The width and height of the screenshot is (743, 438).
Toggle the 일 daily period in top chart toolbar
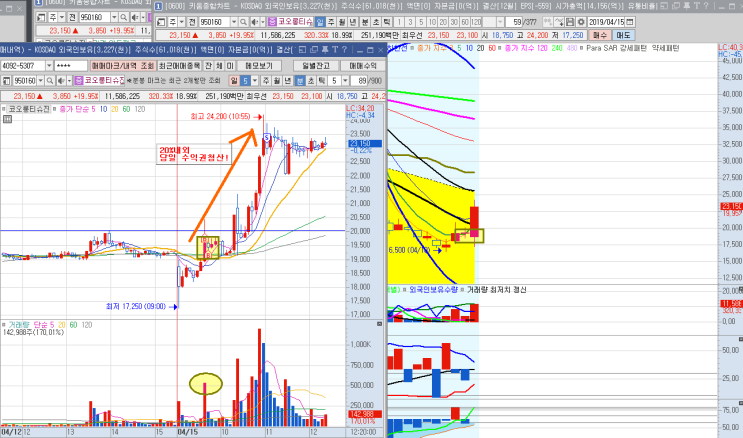tap(319, 22)
